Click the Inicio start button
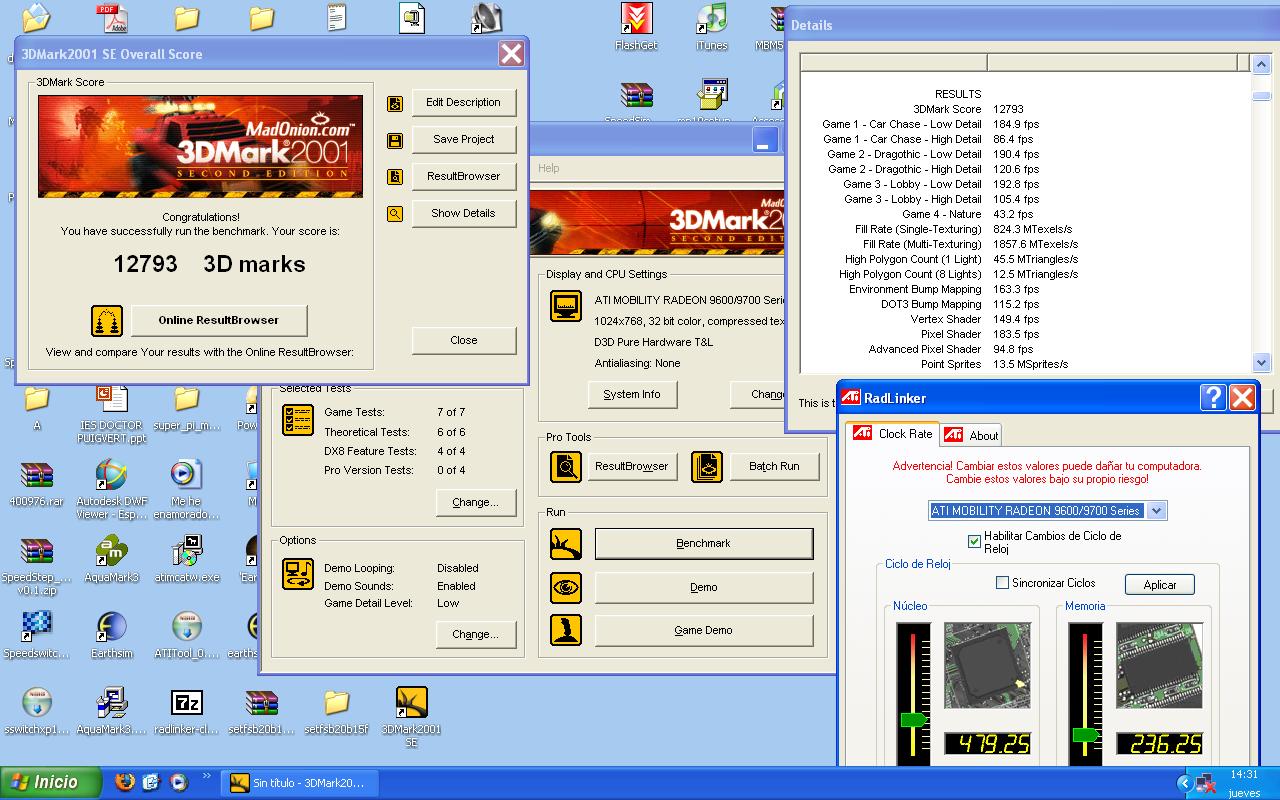 pos(52,783)
